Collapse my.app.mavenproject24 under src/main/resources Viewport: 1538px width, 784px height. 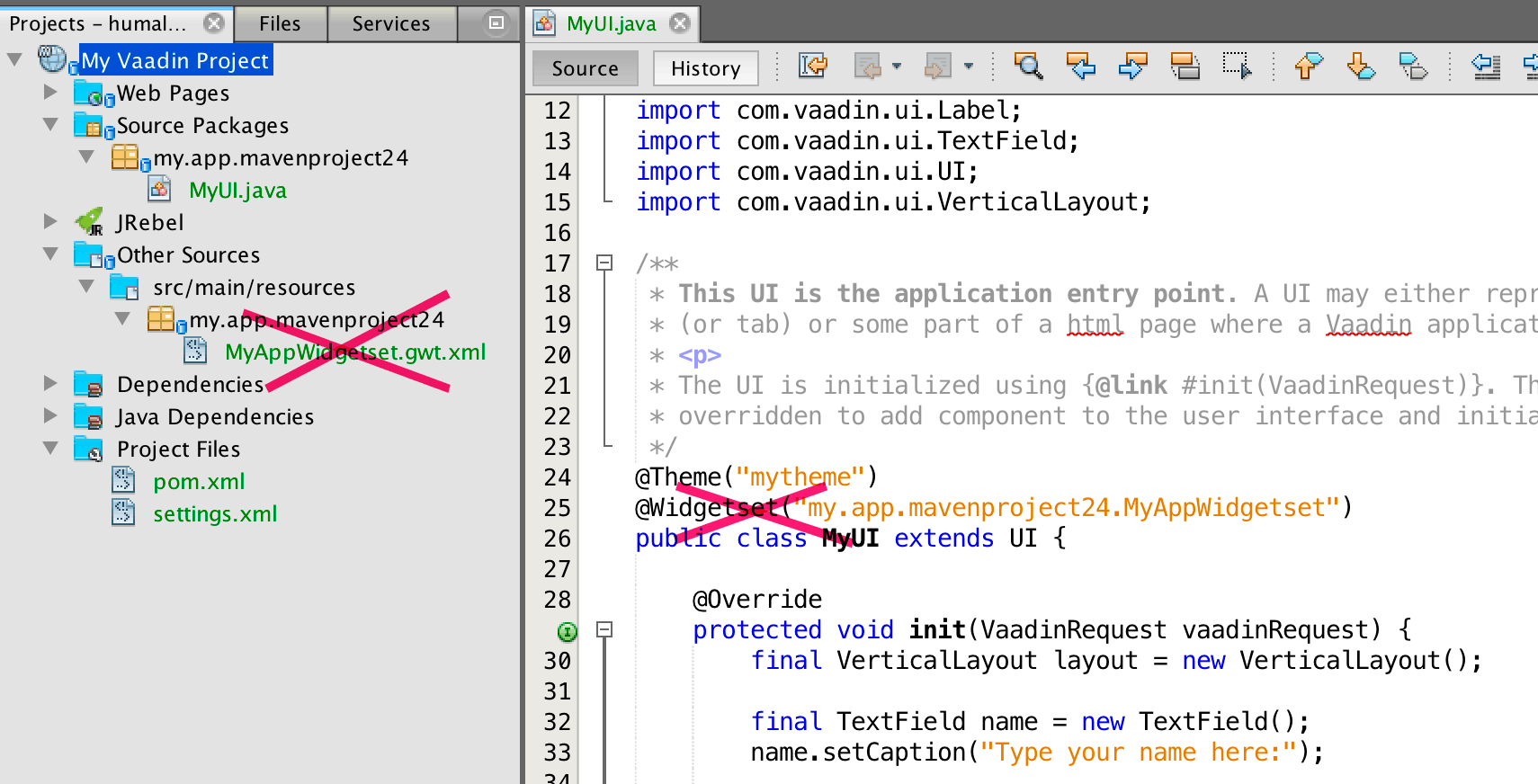122,318
